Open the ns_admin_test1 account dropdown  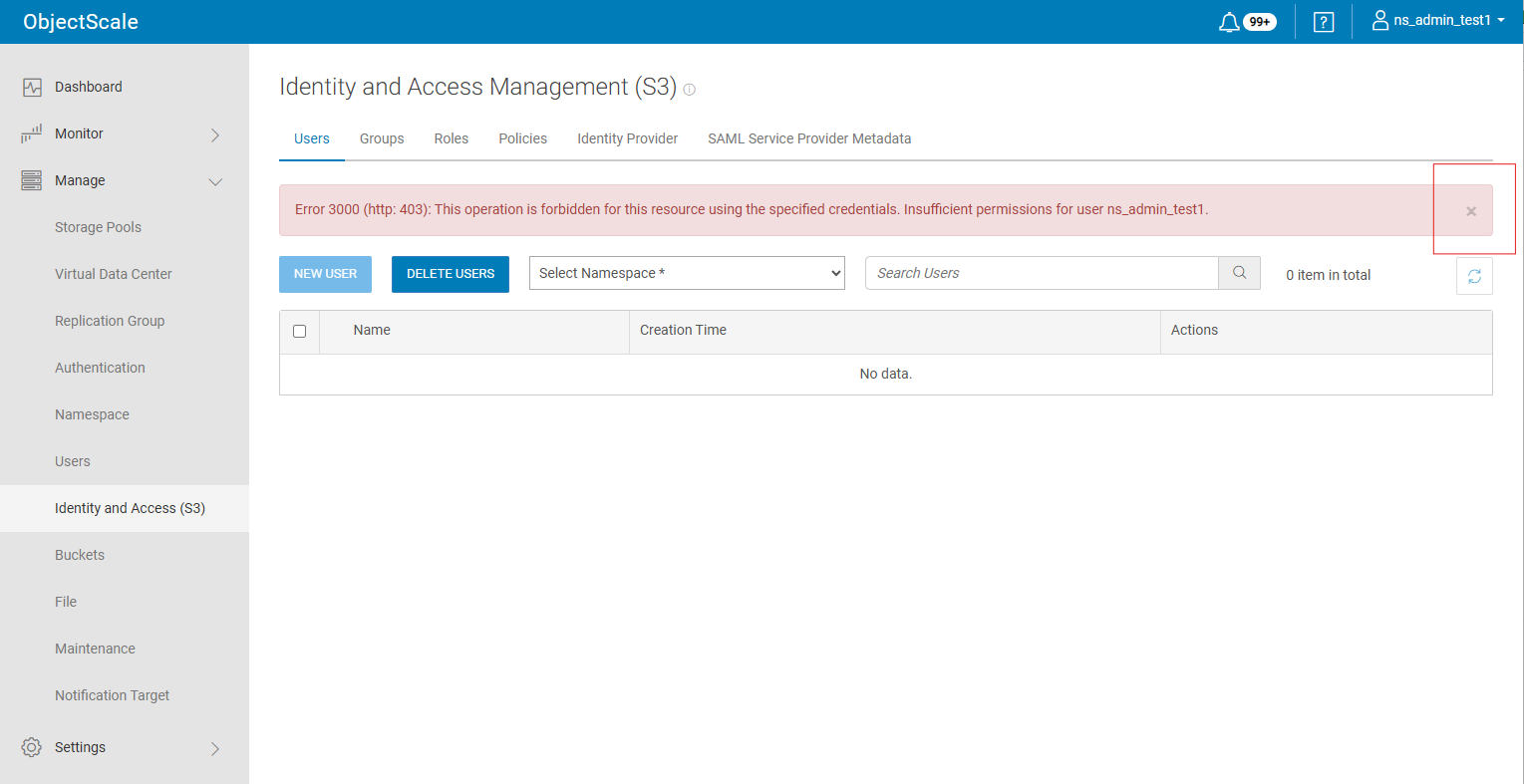point(1438,21)
